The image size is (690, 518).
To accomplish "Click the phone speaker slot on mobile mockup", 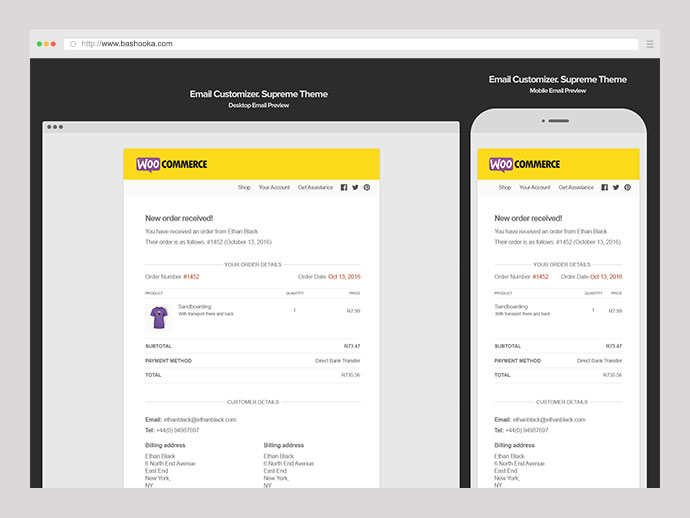I will 558,121.
